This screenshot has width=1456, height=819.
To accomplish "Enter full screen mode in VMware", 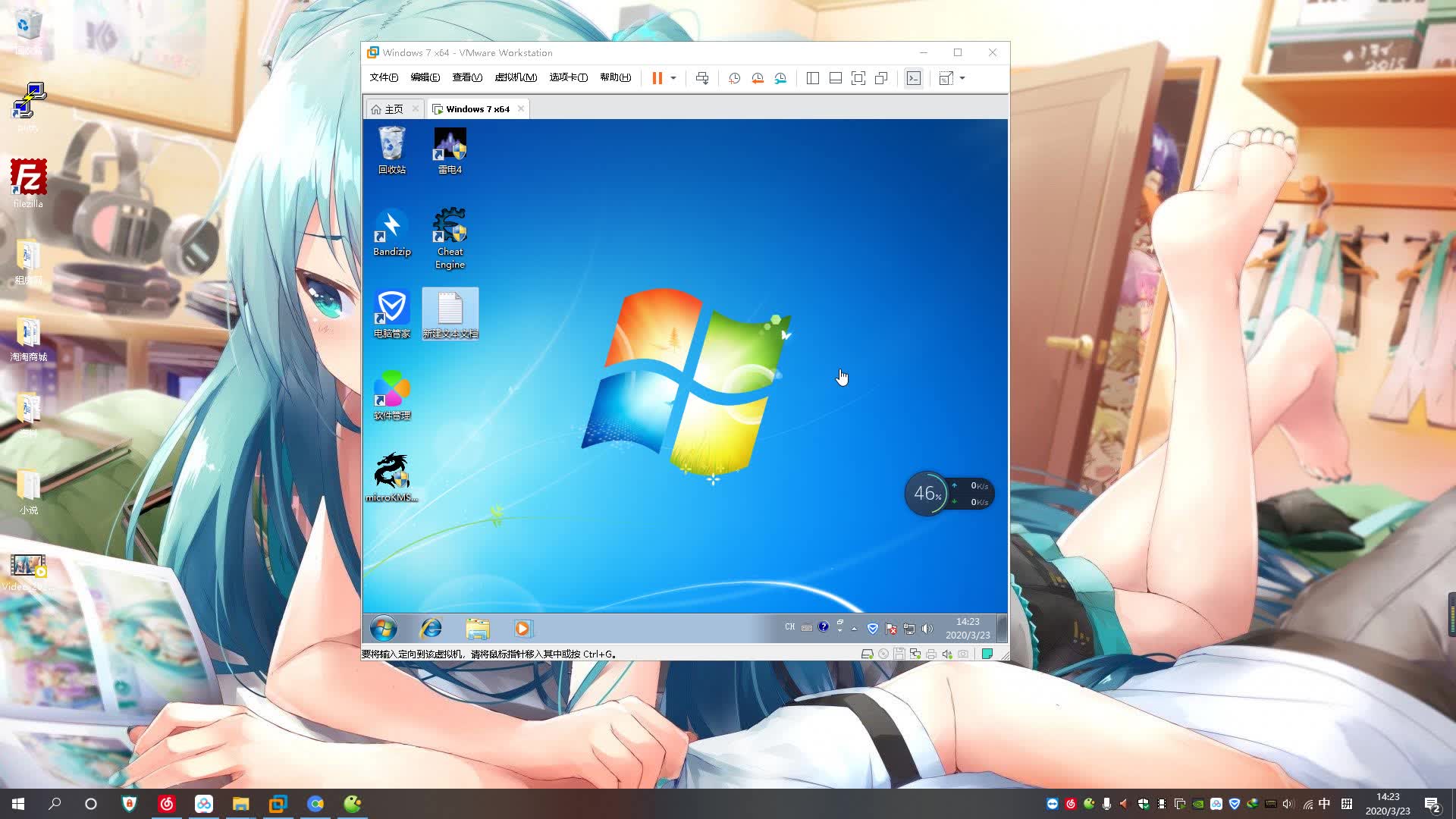I will (x=858, y=78).
